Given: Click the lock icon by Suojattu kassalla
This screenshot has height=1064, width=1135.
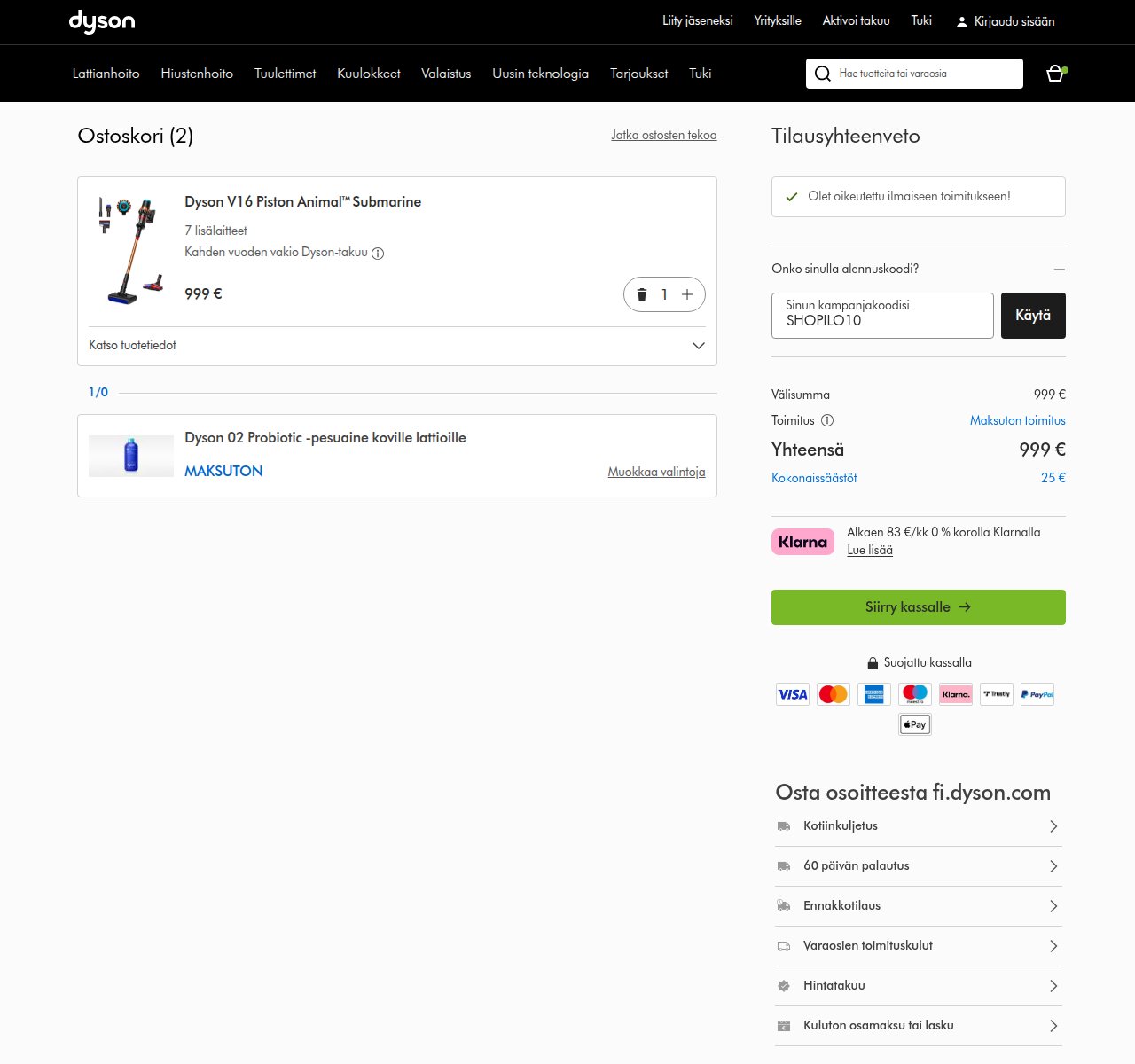Looking at the screenshot, I should (873, 663).
